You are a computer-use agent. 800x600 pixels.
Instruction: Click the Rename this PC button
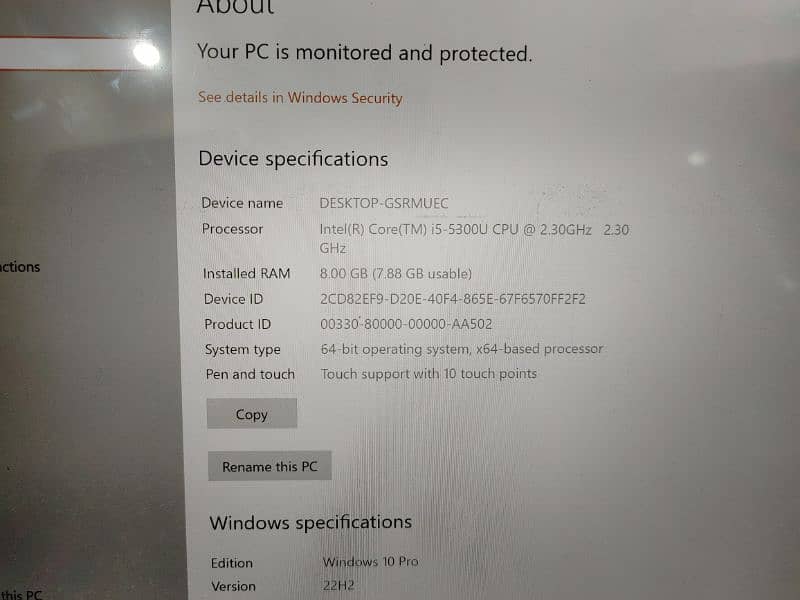(x=269, y=466)
